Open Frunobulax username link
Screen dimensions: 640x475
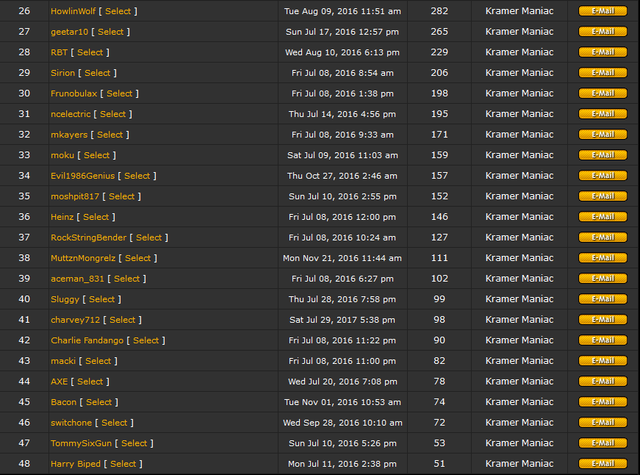[74, 93]
